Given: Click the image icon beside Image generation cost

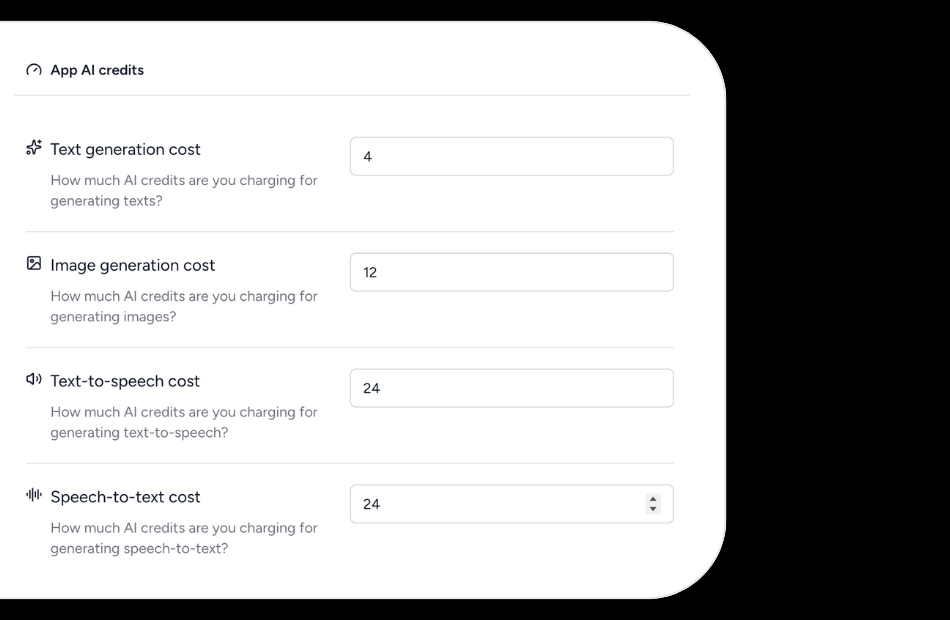Looking at the screenshot, I should 32,264.
